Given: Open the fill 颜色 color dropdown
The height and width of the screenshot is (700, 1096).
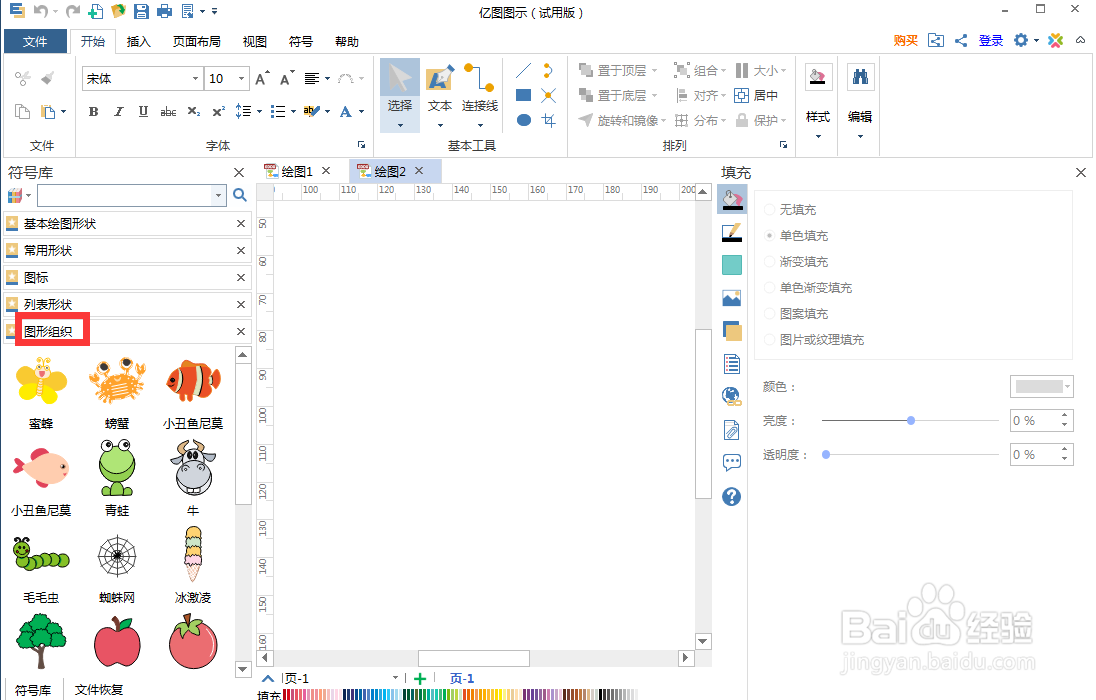Looking at the screenshot, I should [x=1041, y=386].
